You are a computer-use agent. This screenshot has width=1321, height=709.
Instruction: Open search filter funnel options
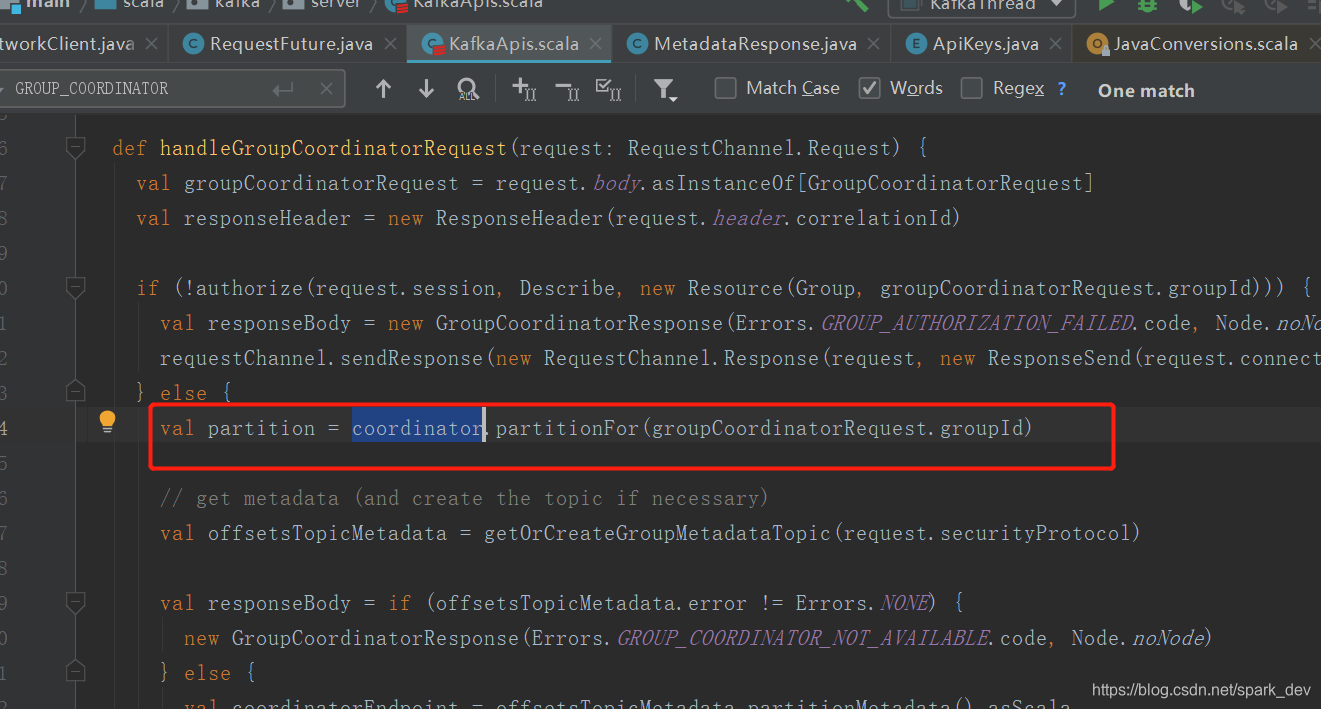tap(665, 90)
